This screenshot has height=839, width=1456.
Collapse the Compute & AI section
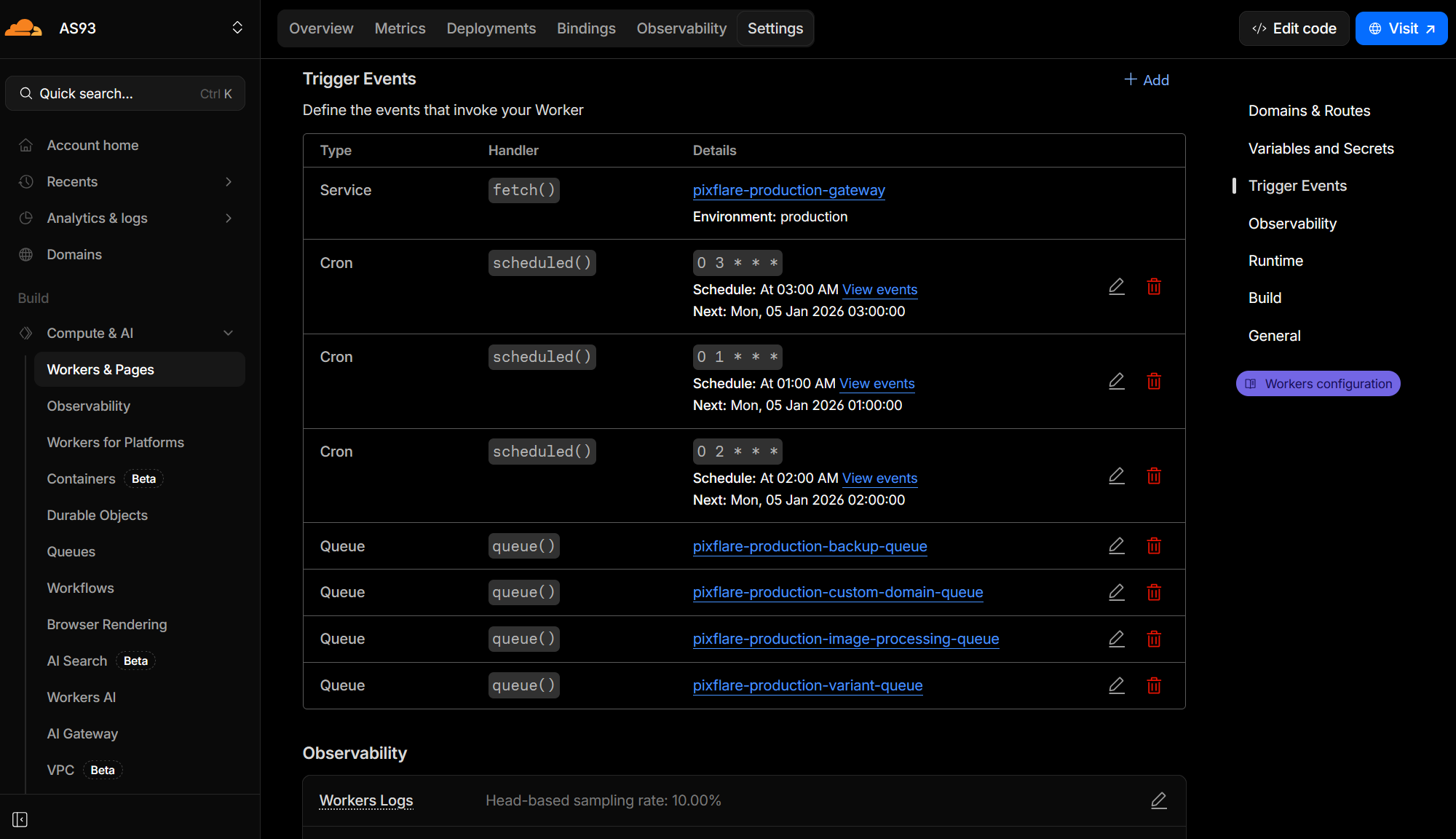[228, 334]
